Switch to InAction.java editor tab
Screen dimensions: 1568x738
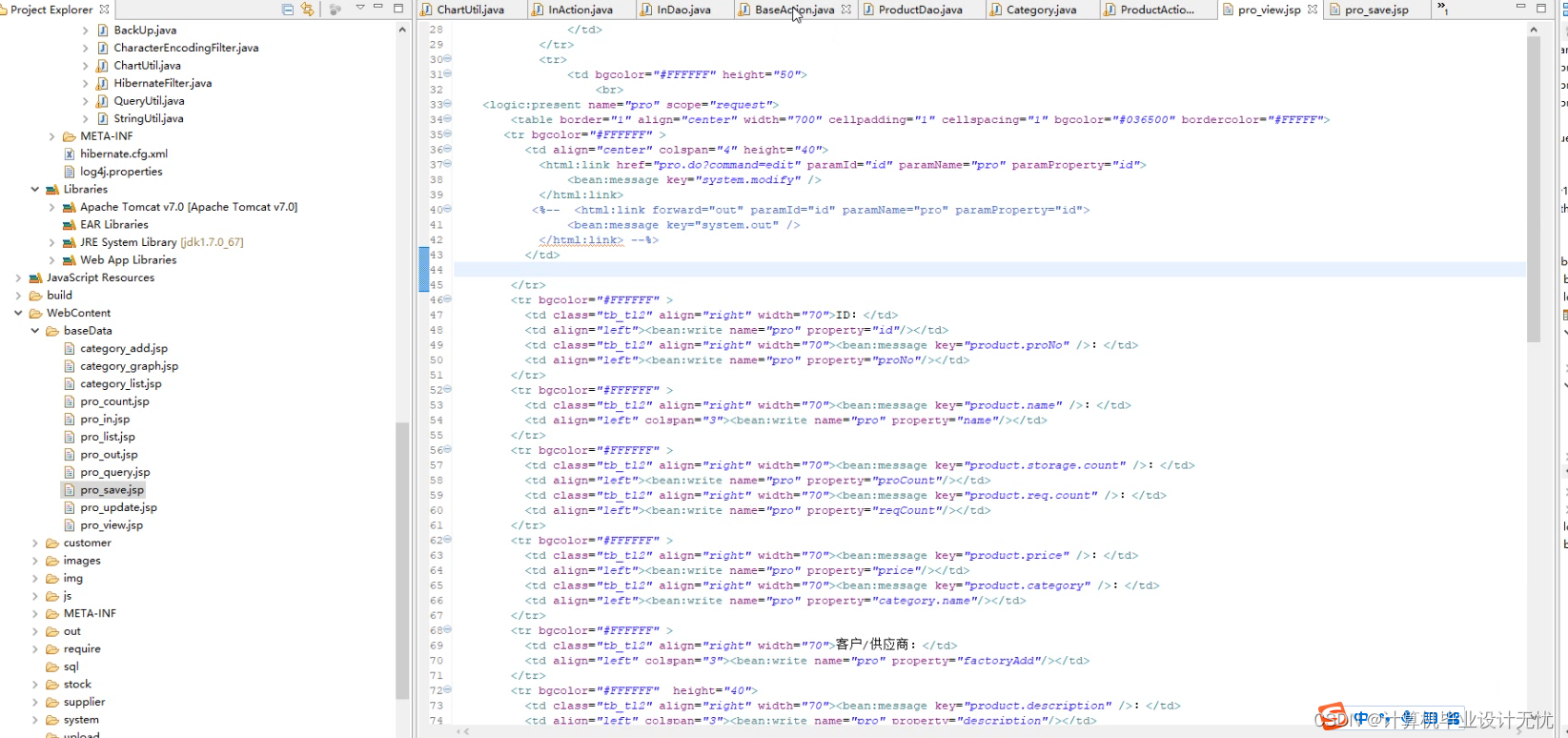580,10
